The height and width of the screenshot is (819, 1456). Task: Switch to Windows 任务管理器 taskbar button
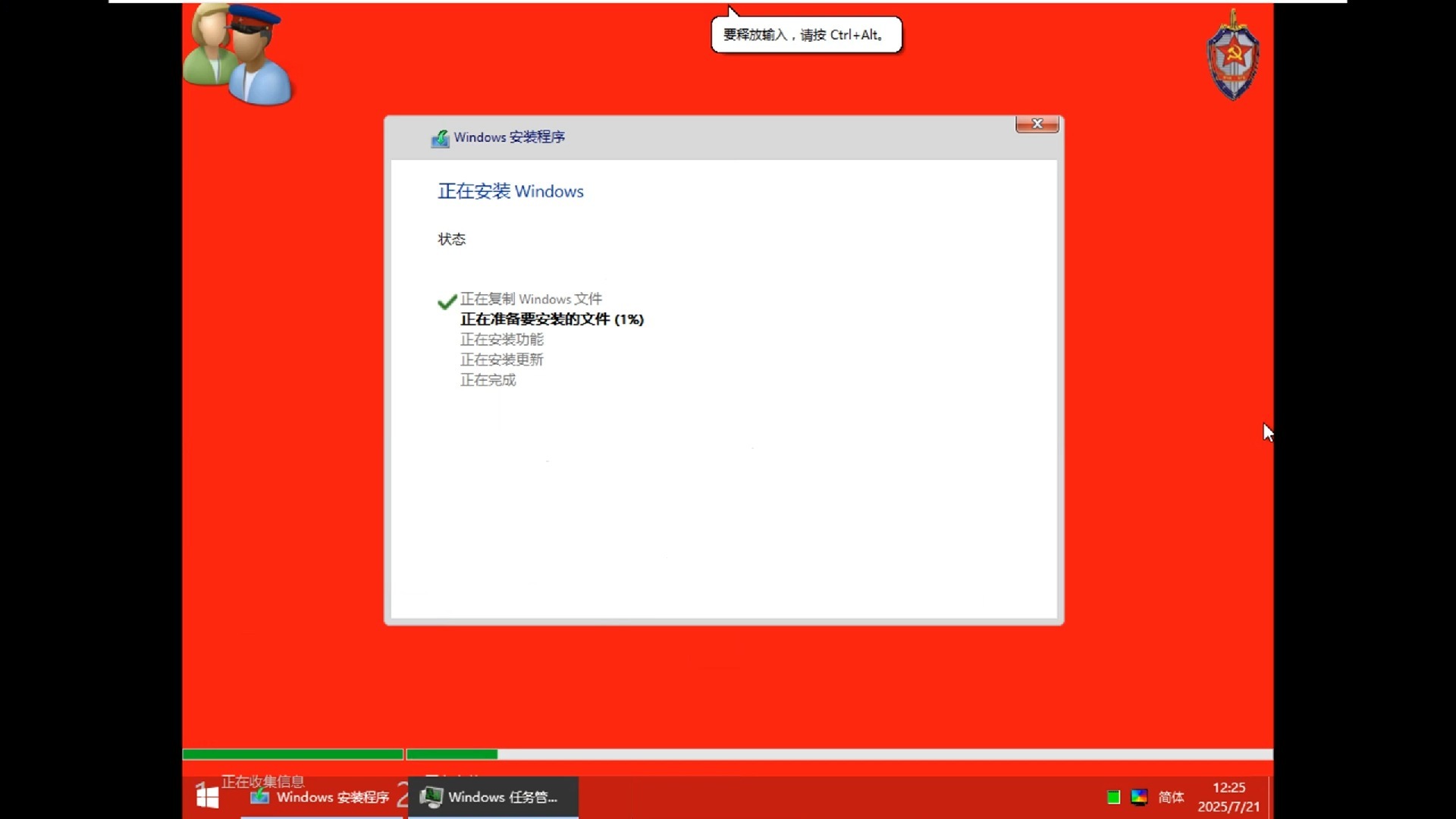[x=493, y=797]
